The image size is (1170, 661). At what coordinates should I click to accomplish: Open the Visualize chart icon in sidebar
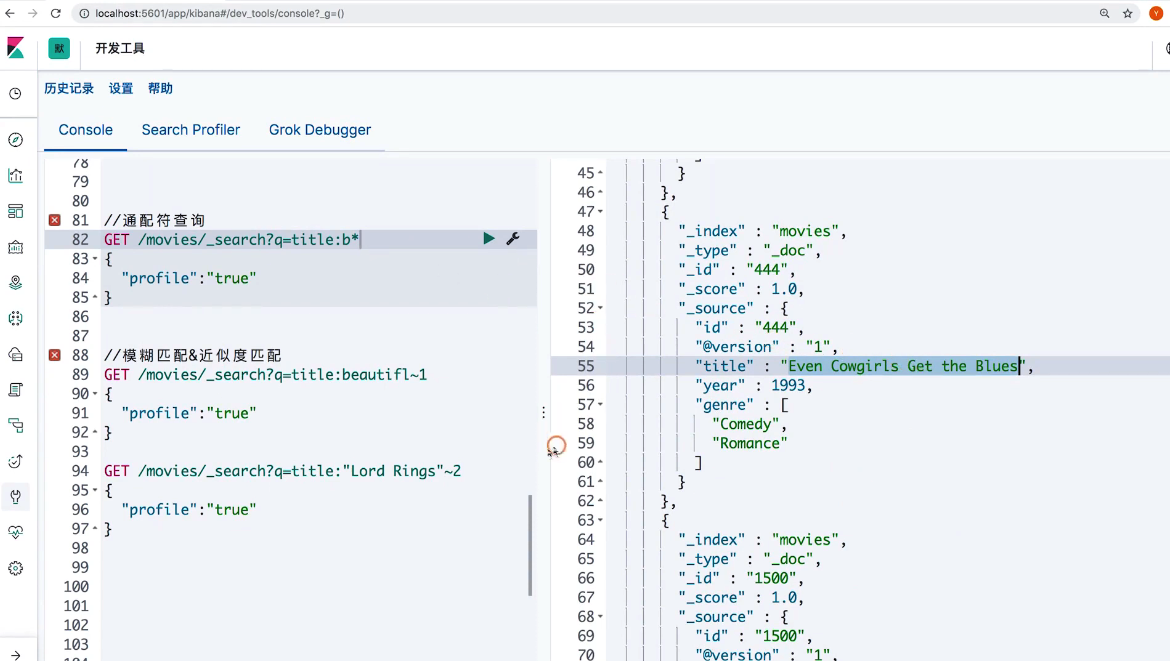coord(15,176)
